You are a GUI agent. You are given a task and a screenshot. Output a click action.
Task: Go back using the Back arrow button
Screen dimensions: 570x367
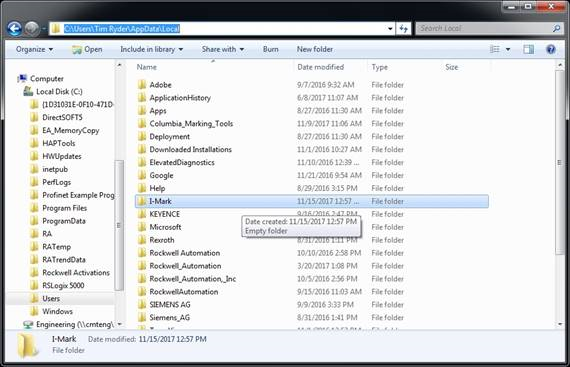[x=15, y=28]
